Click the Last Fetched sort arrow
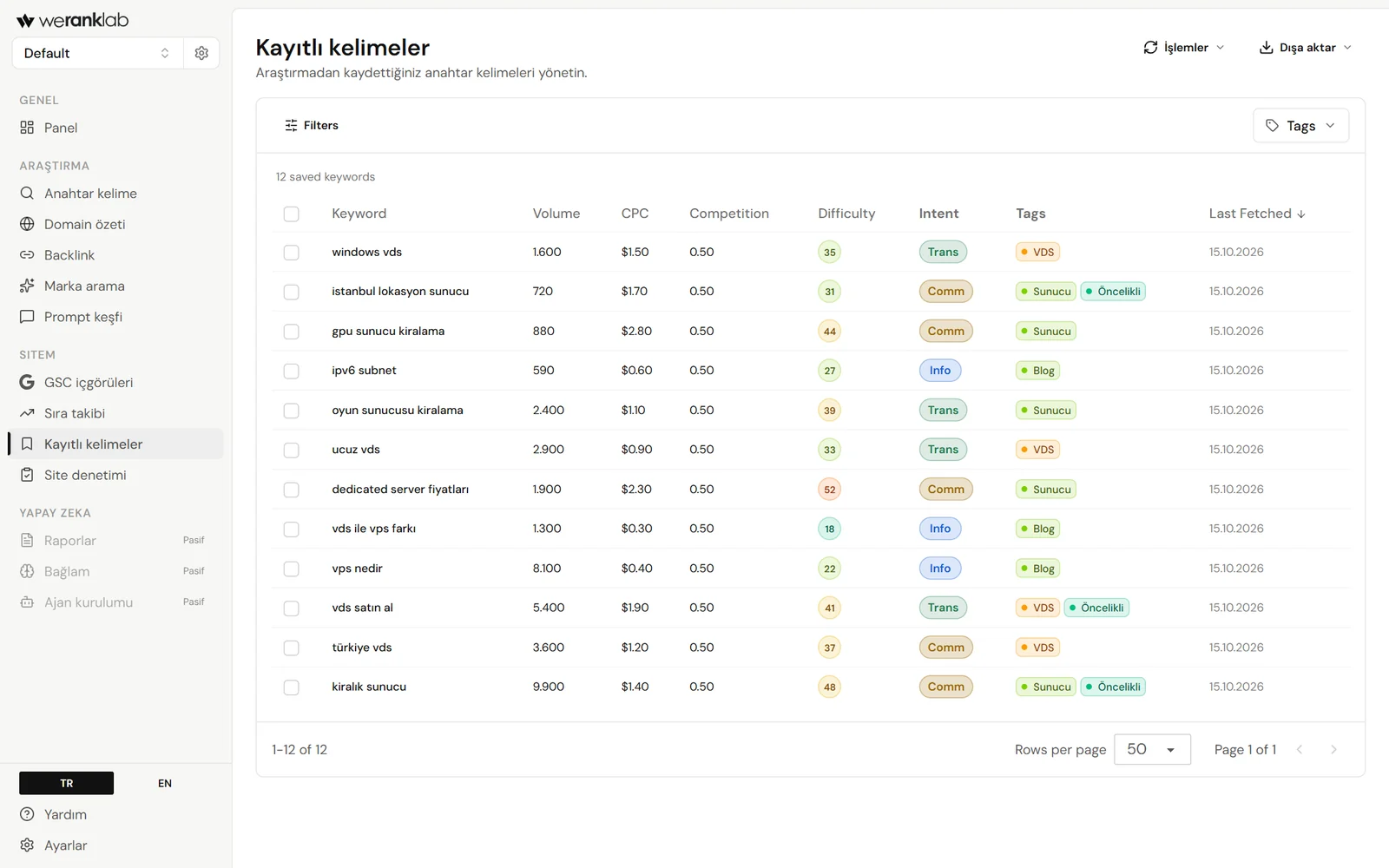This screenshot has width=1389, height=868. (x=1301, y=214)
